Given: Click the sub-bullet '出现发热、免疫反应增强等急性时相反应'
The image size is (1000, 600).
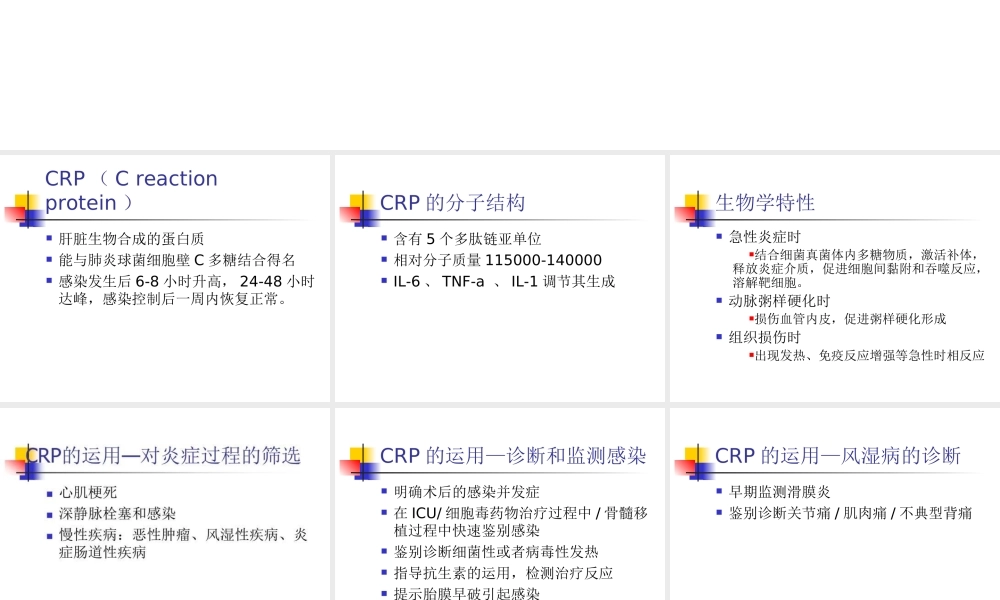Looking at the screenshot, I should 869,355.
